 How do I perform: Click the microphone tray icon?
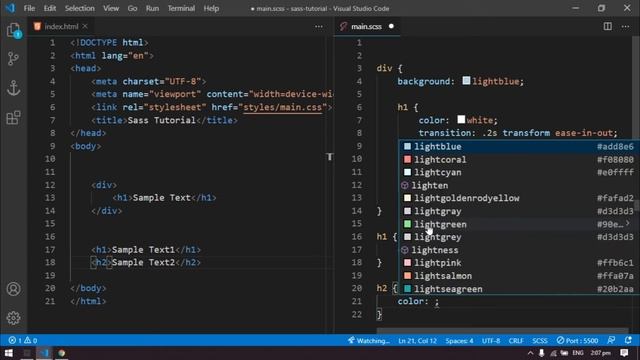tap(541, 353)
